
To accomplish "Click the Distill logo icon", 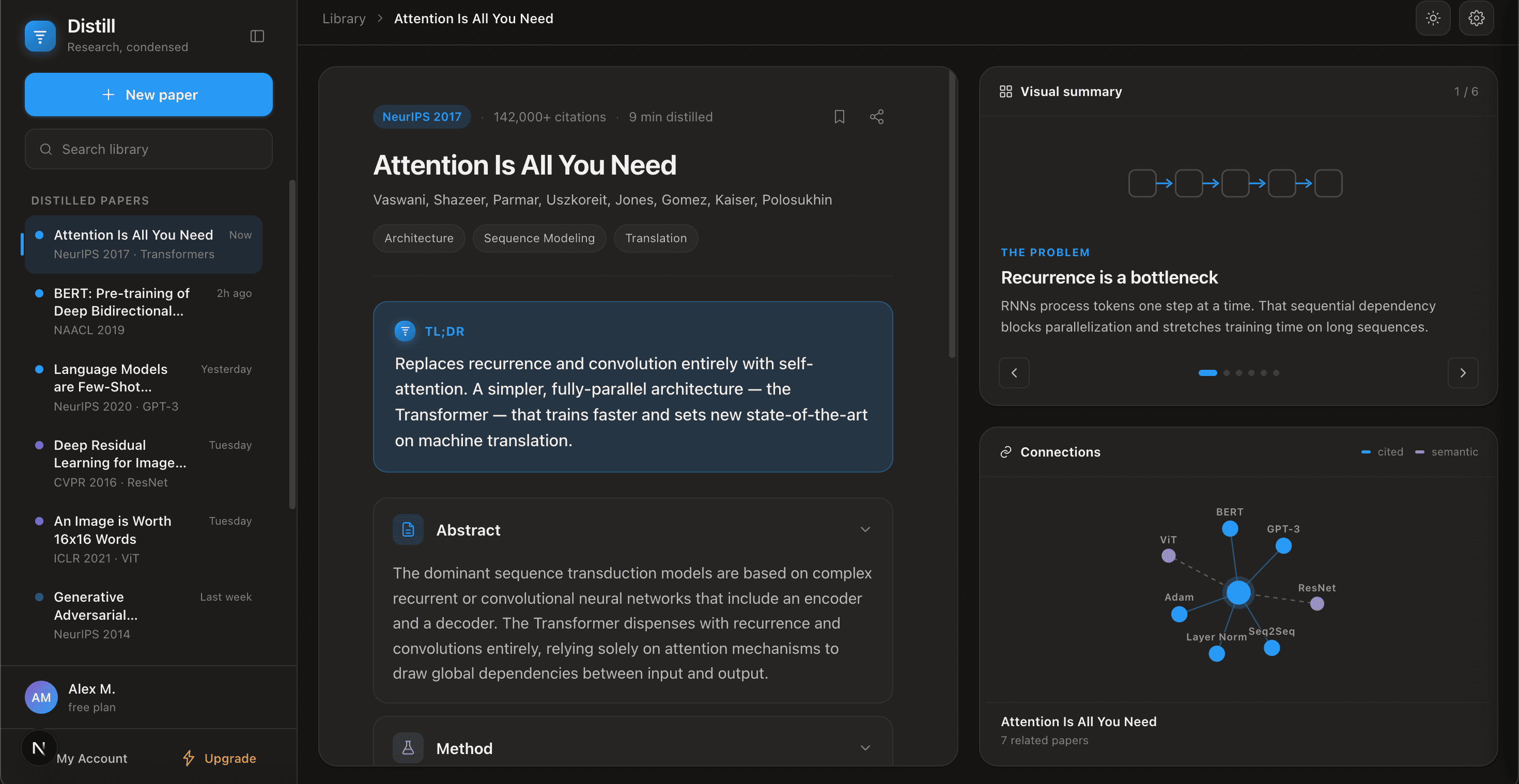I will click(40, 36).
